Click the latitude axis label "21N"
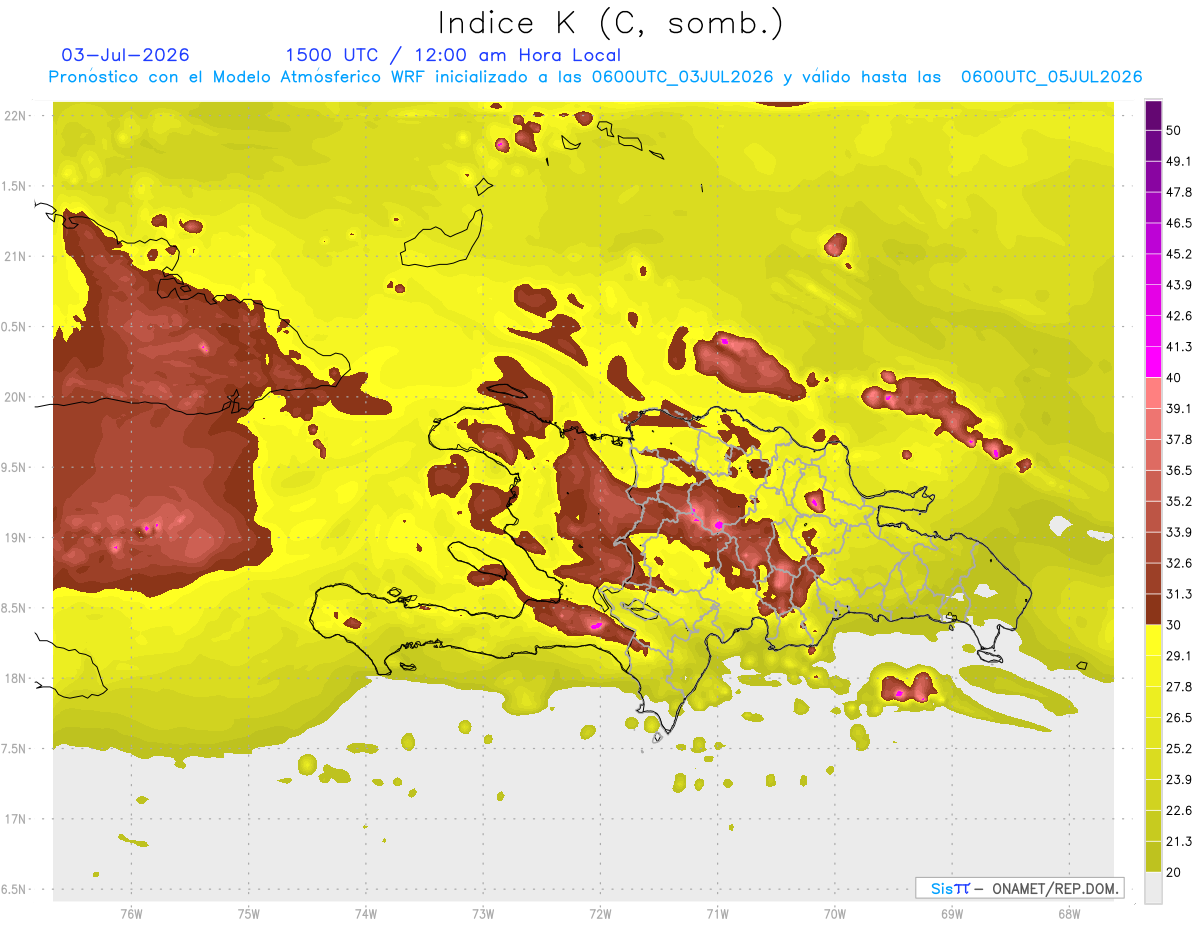This screenshot has height=927, width=1200. point(17,256)
